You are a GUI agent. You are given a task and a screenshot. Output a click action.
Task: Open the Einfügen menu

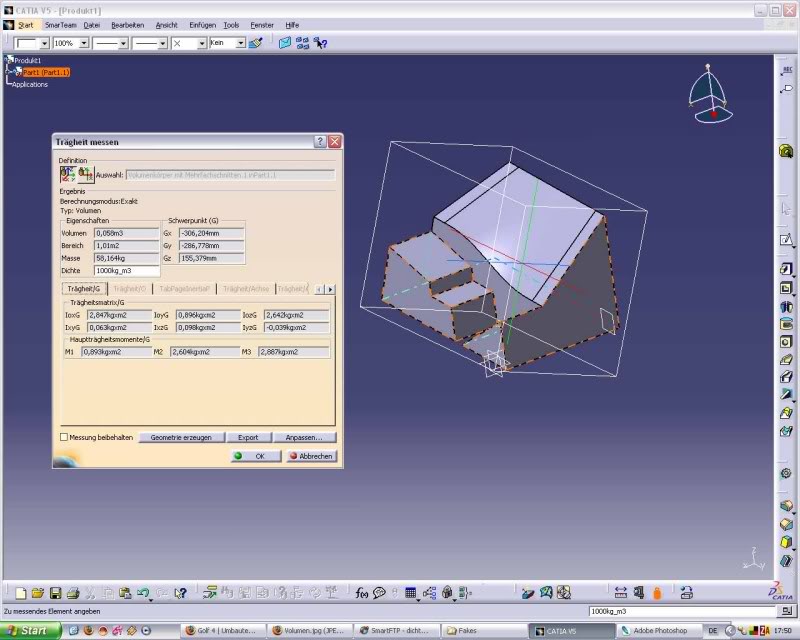pos(202,25)
